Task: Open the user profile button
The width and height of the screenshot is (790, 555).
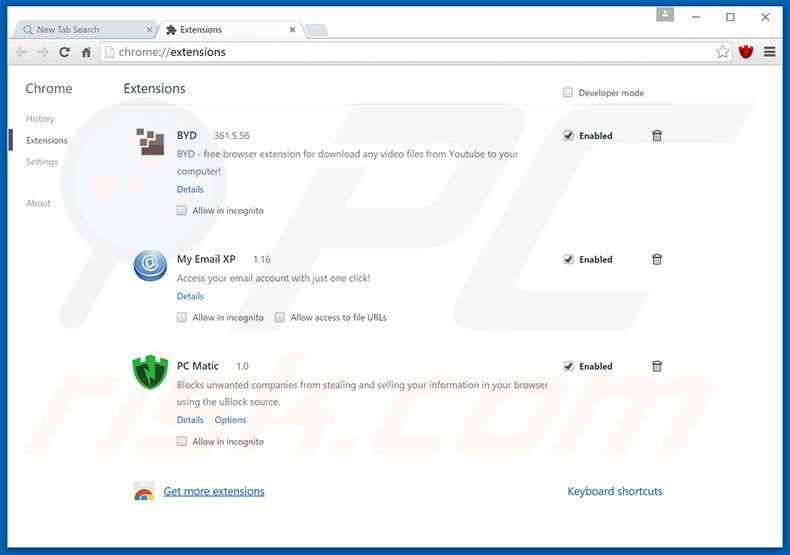Action: pyautogui.click(x=665, y=15)
